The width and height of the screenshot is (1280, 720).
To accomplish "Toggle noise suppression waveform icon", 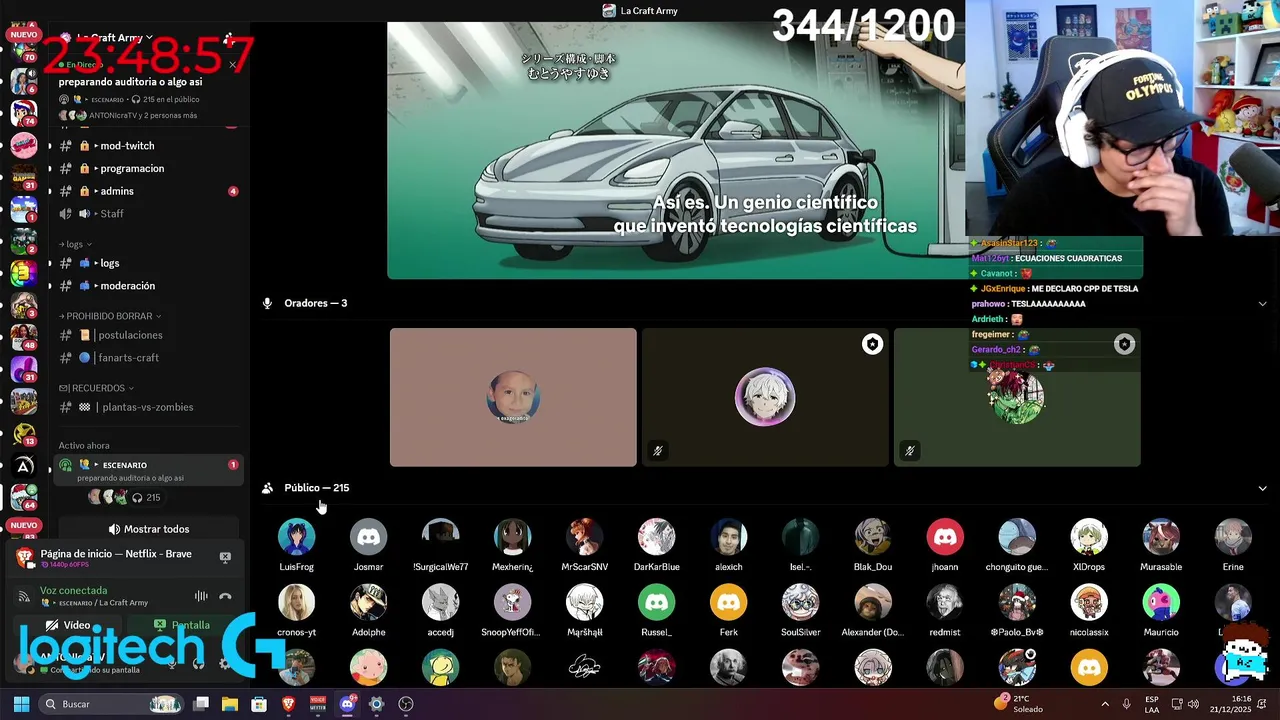I will (x=201, y=596).
